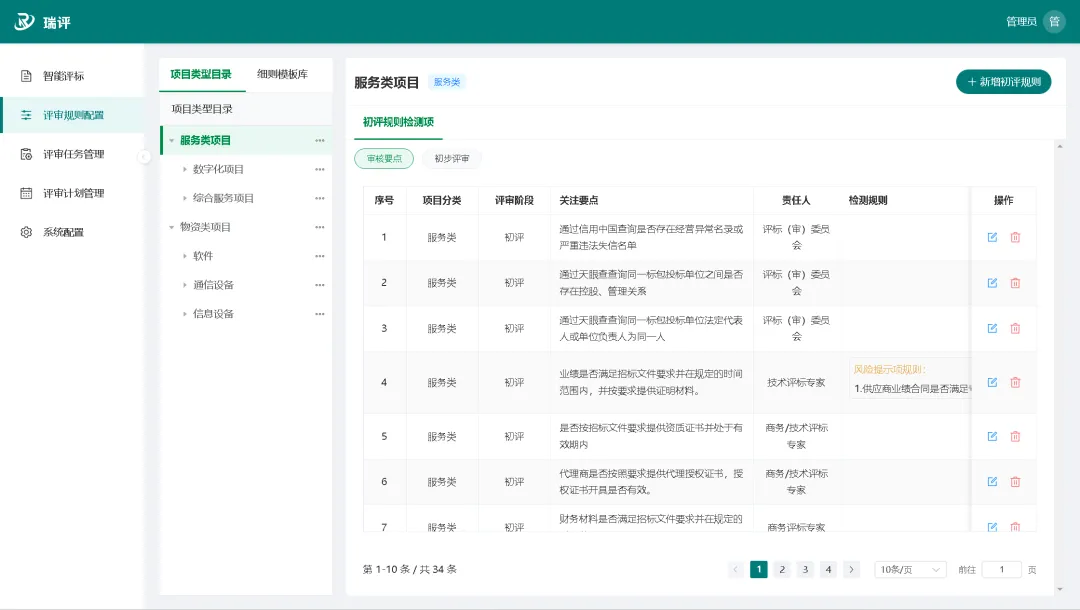Image resolution: width=1080 pixels, height=610 pixels.
Task: Open more options for 通信设备
Action: 320,285
